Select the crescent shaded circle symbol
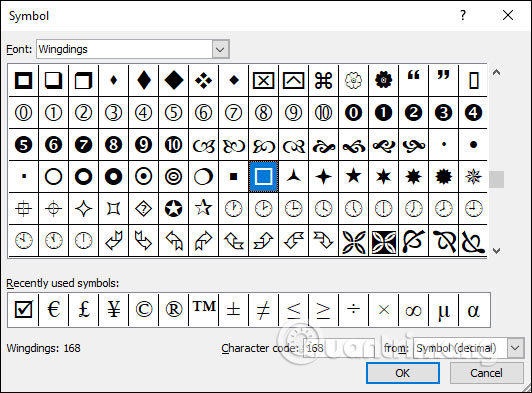Image resolution: width=532 pixels, height=393 pixels. (x=203, y=176)
